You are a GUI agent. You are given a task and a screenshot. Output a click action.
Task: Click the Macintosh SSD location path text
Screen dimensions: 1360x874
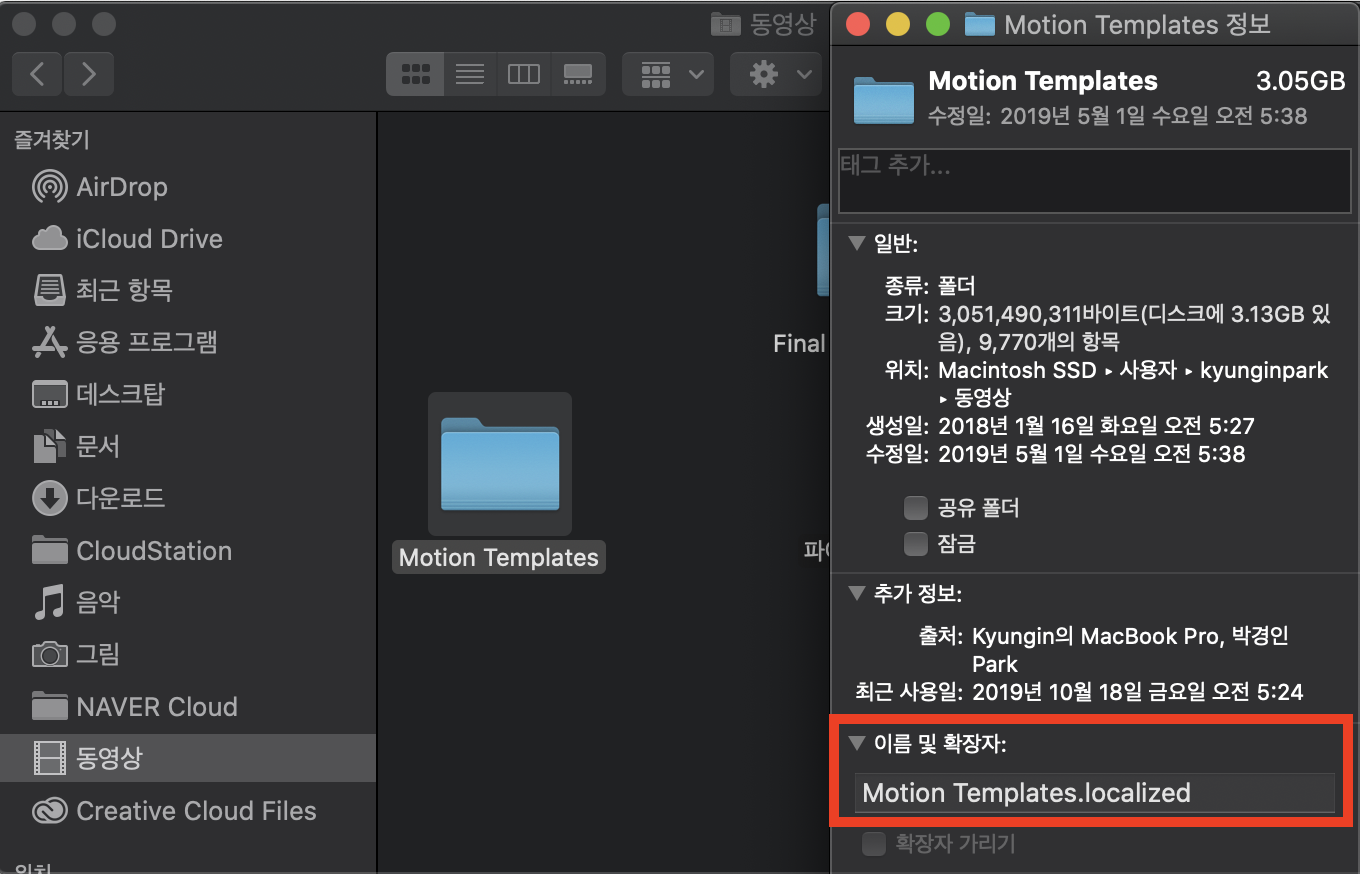click(1018, 370)
